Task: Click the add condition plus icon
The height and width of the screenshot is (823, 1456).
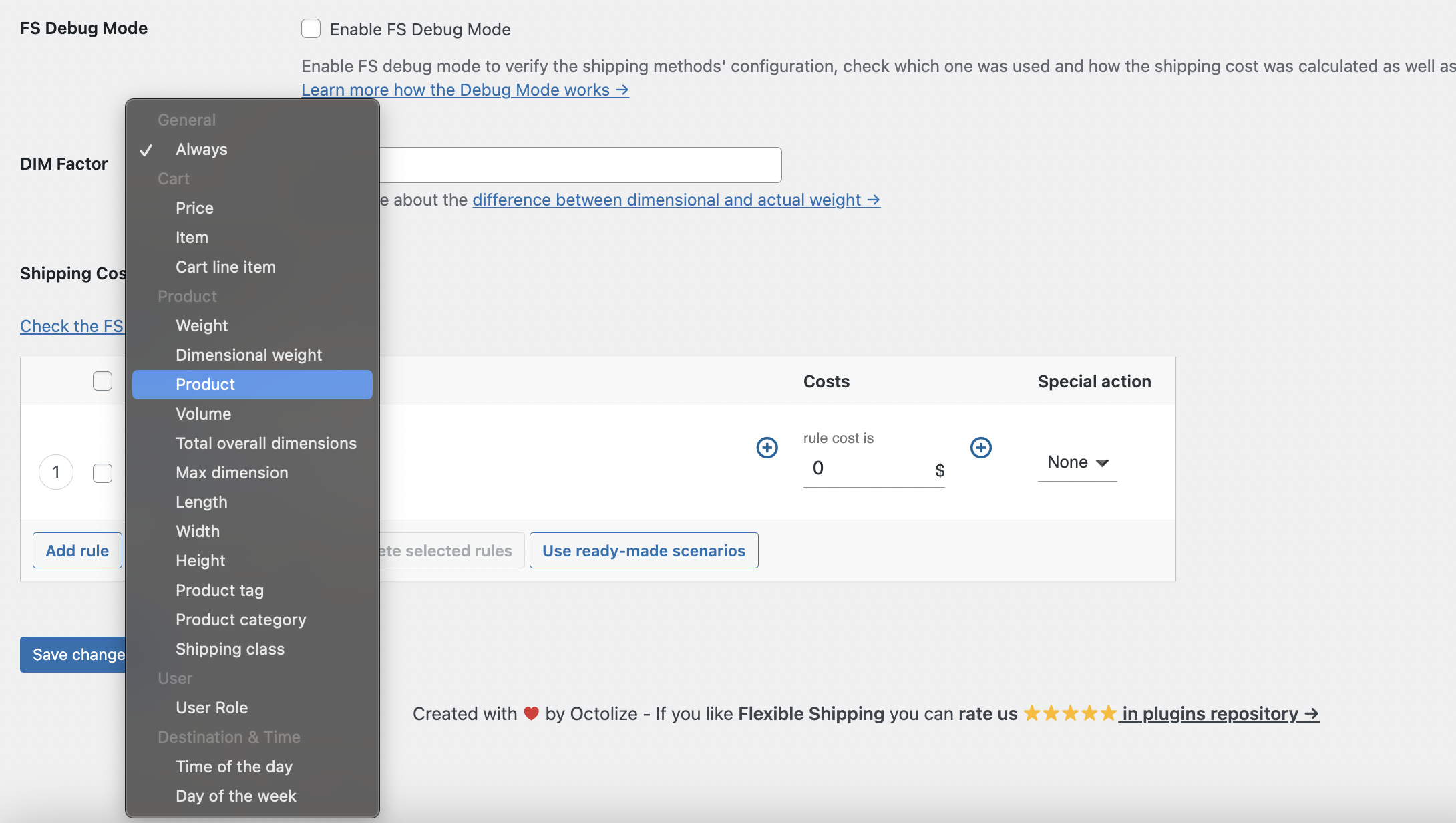Action: (x=767, y=447)
